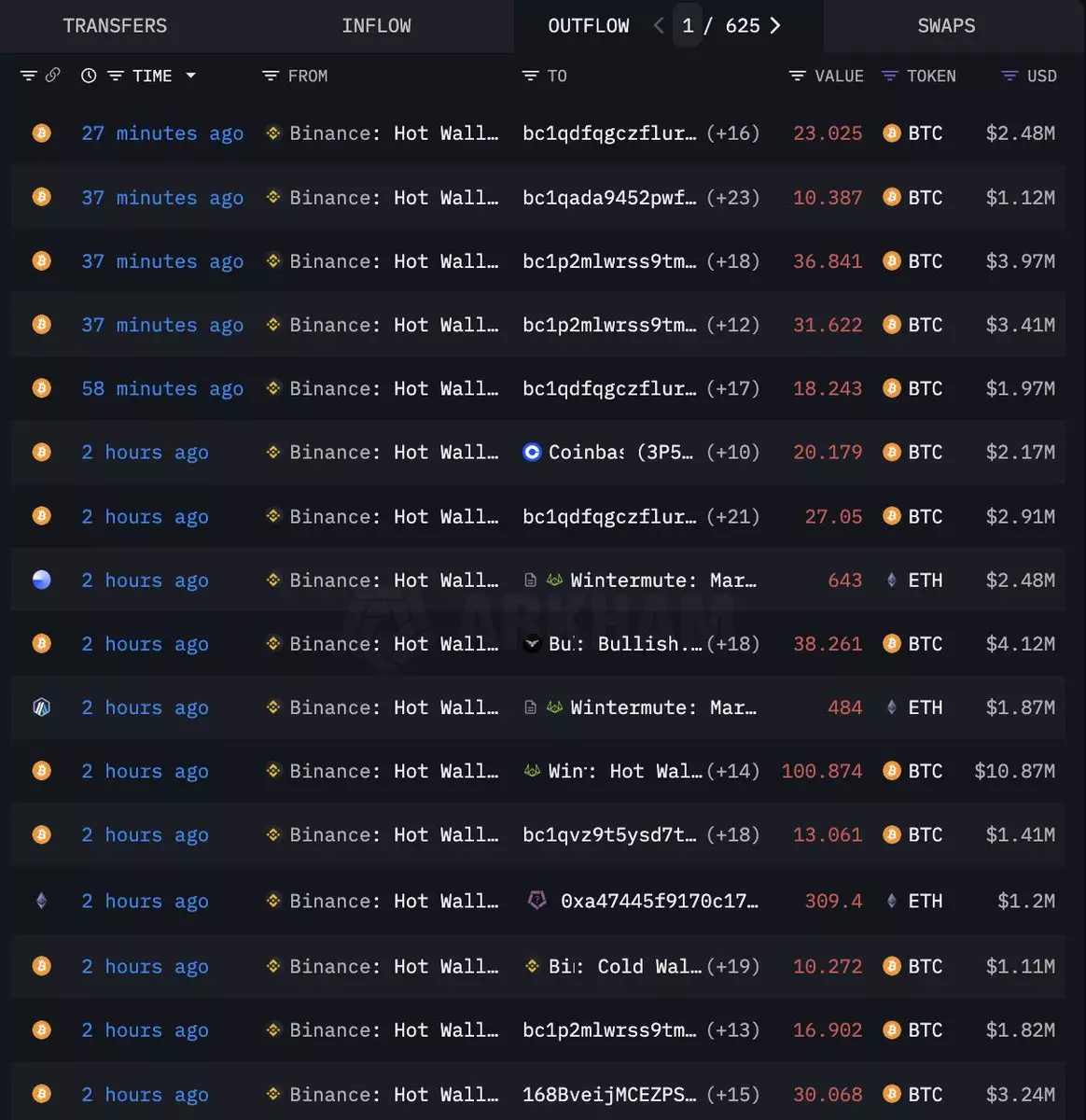The height and width of the screenshot is (1120, 1086).
Task: Click the clock icon beside TIME
Action: 89,77
